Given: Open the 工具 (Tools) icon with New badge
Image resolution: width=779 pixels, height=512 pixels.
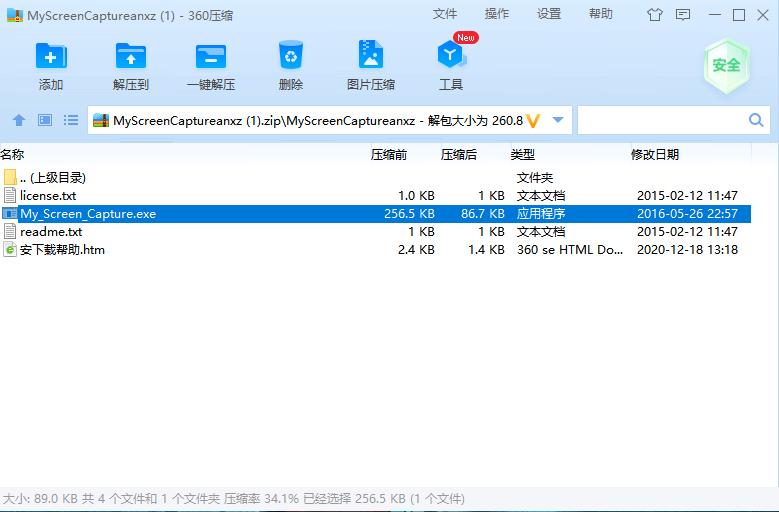Looking at the screenshot, I should pos(451,55).
